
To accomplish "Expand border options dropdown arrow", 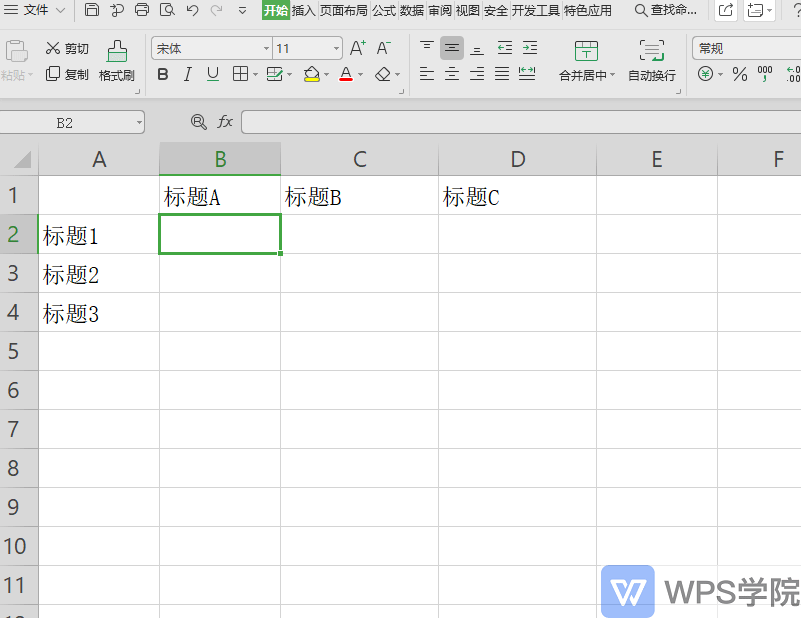I will (255, 75).
